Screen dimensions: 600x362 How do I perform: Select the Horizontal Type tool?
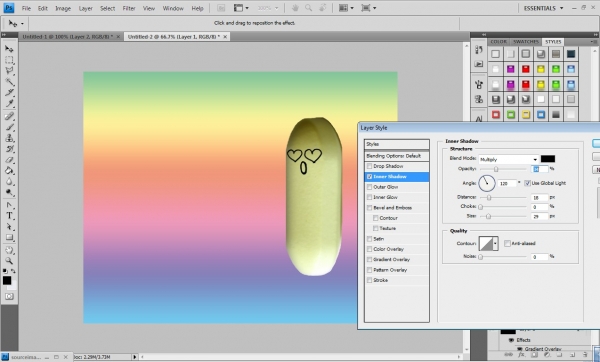coord(9,216)
